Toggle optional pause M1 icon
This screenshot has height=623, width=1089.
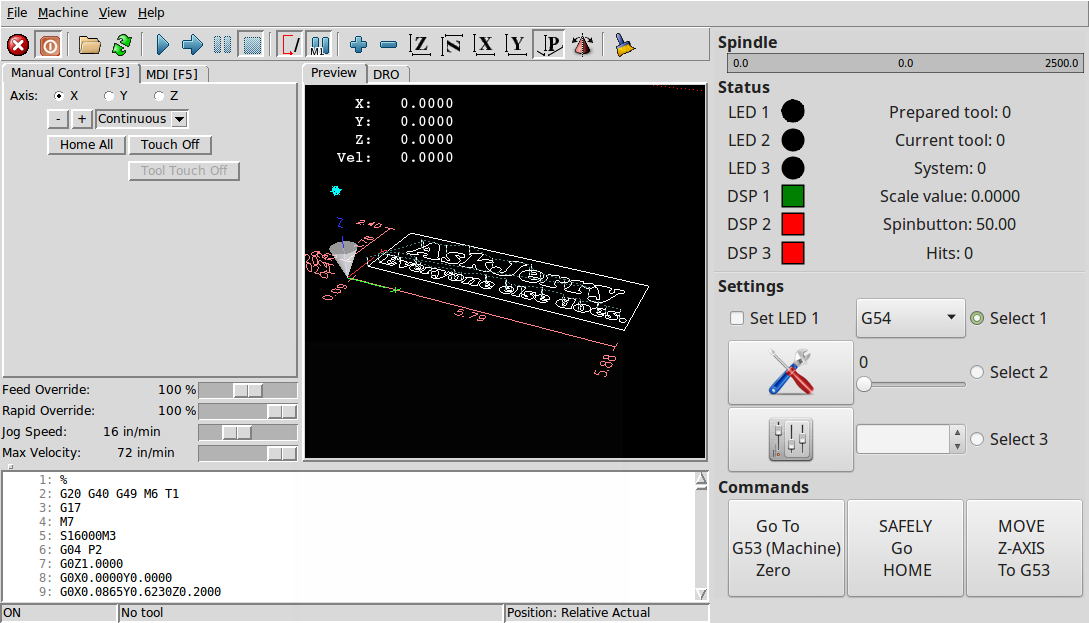tap(319, 45)
